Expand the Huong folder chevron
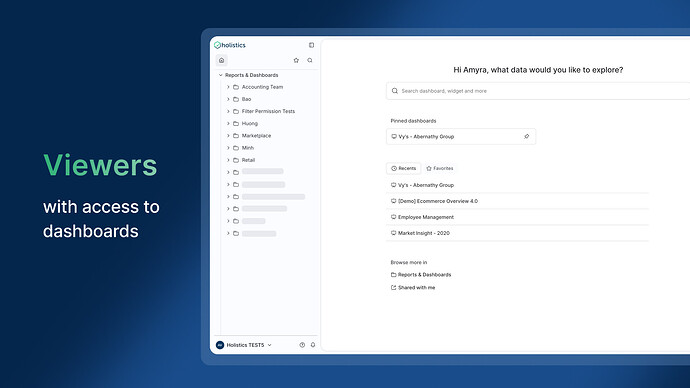 coord(228,124)
